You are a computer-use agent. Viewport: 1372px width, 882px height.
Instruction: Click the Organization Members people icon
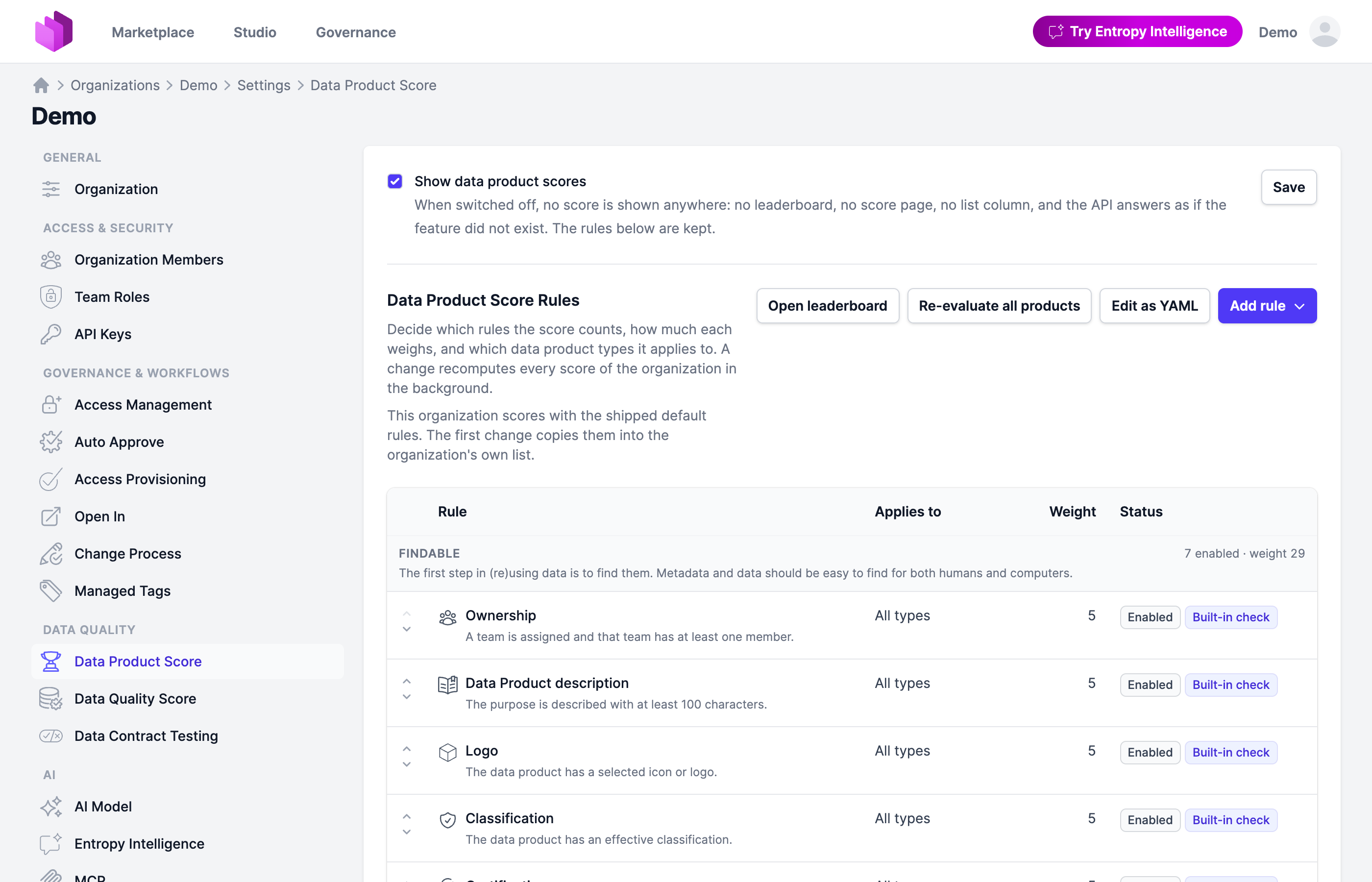tap(51, 260)
